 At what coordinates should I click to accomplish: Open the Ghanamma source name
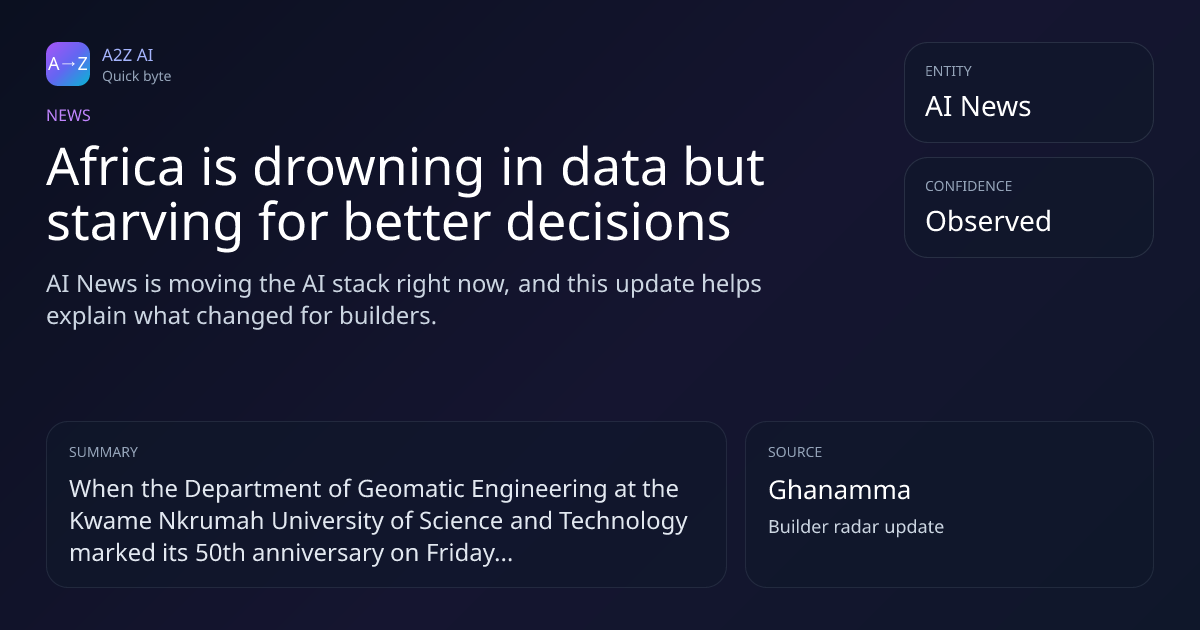(x=839, y=490)
